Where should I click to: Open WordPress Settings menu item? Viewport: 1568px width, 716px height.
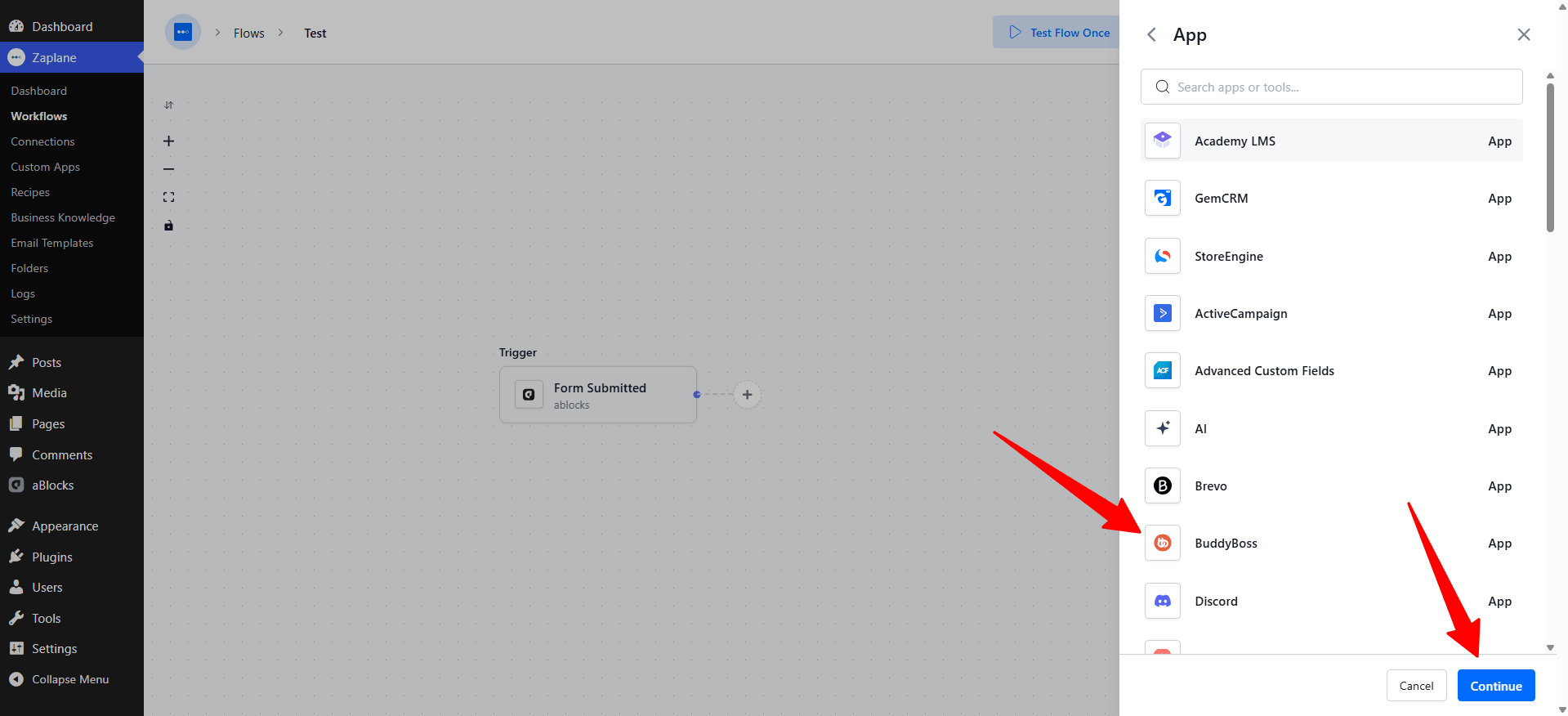72,648
